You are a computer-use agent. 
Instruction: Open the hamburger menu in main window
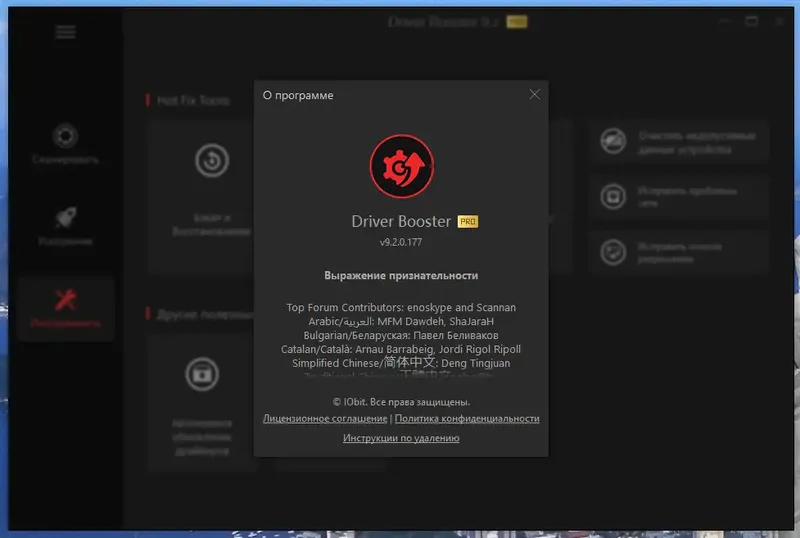coord(65,32)
